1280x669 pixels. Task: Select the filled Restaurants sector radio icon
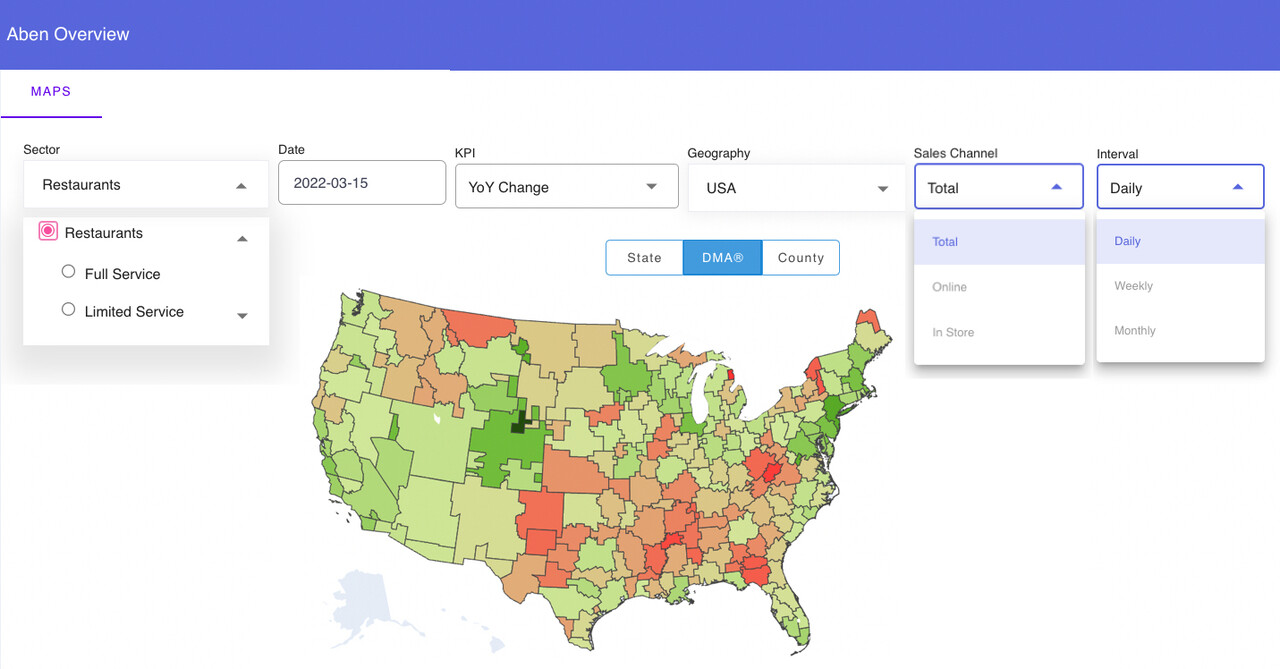tap(48, 230)
